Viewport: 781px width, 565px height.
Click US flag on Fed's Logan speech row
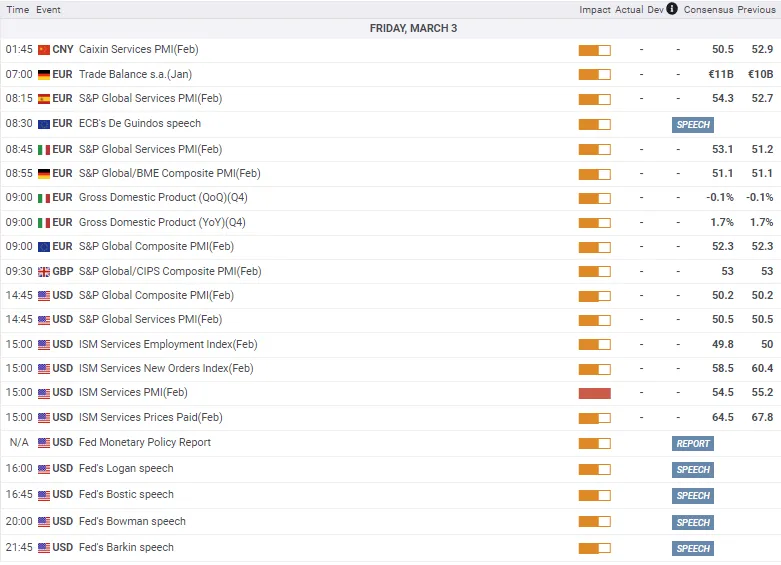(44, 469)
